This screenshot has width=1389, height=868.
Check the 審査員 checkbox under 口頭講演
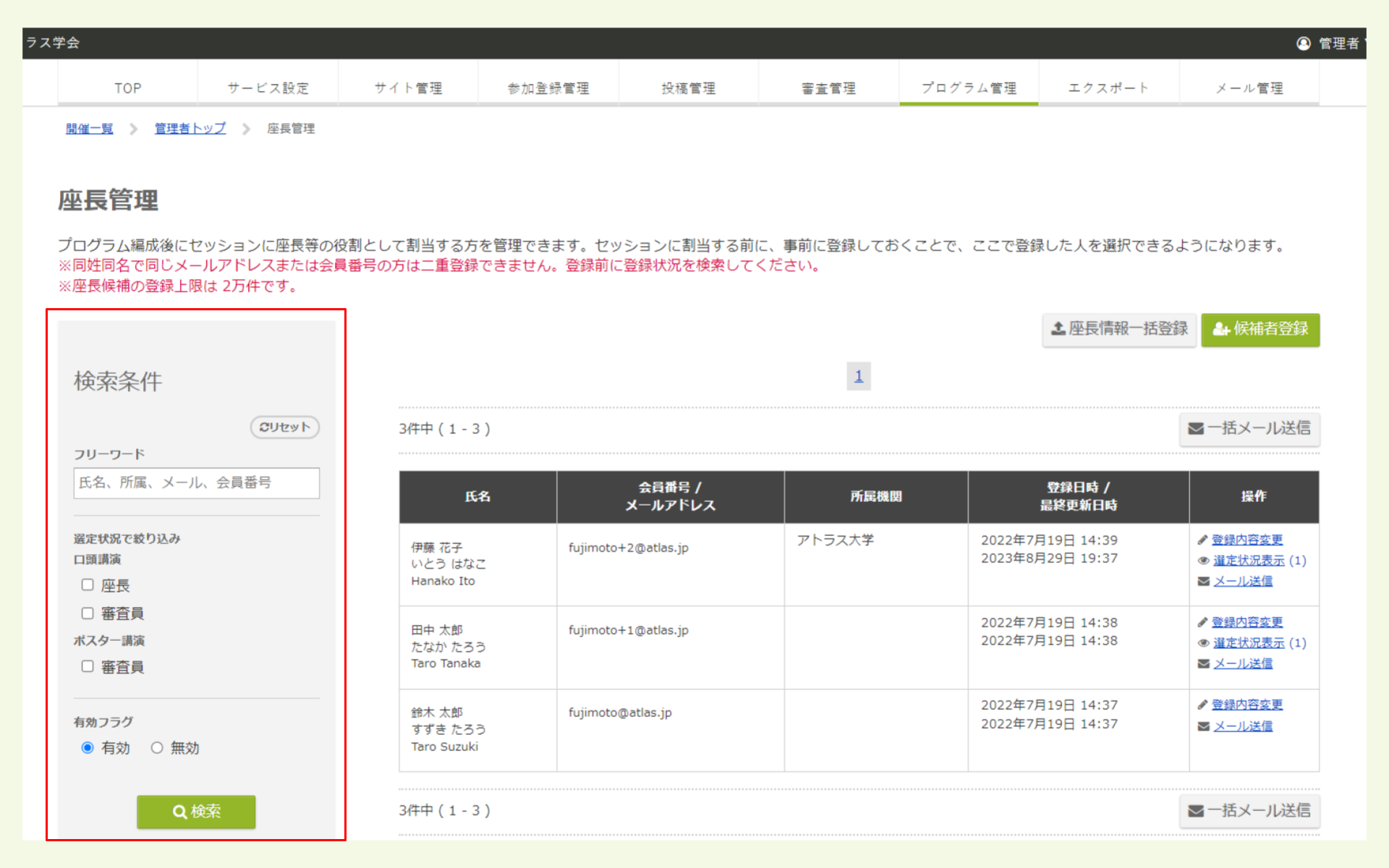(x=88, y=613)
